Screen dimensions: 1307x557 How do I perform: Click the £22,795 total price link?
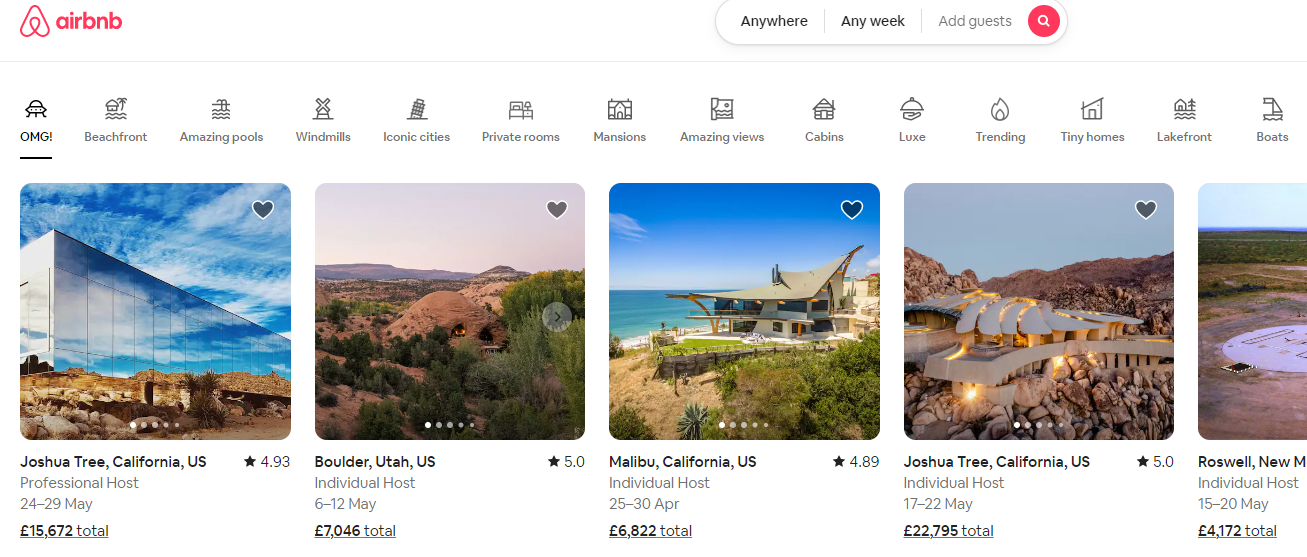pos(948,531)
